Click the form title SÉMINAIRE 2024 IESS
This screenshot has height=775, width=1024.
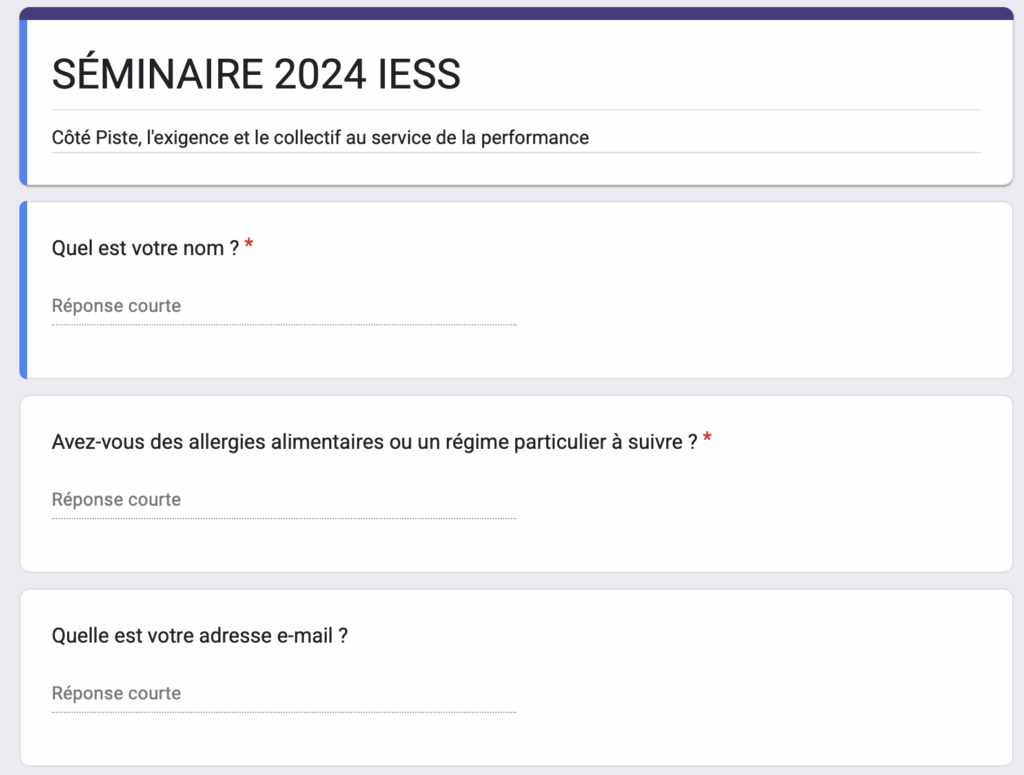coord(256,73)
